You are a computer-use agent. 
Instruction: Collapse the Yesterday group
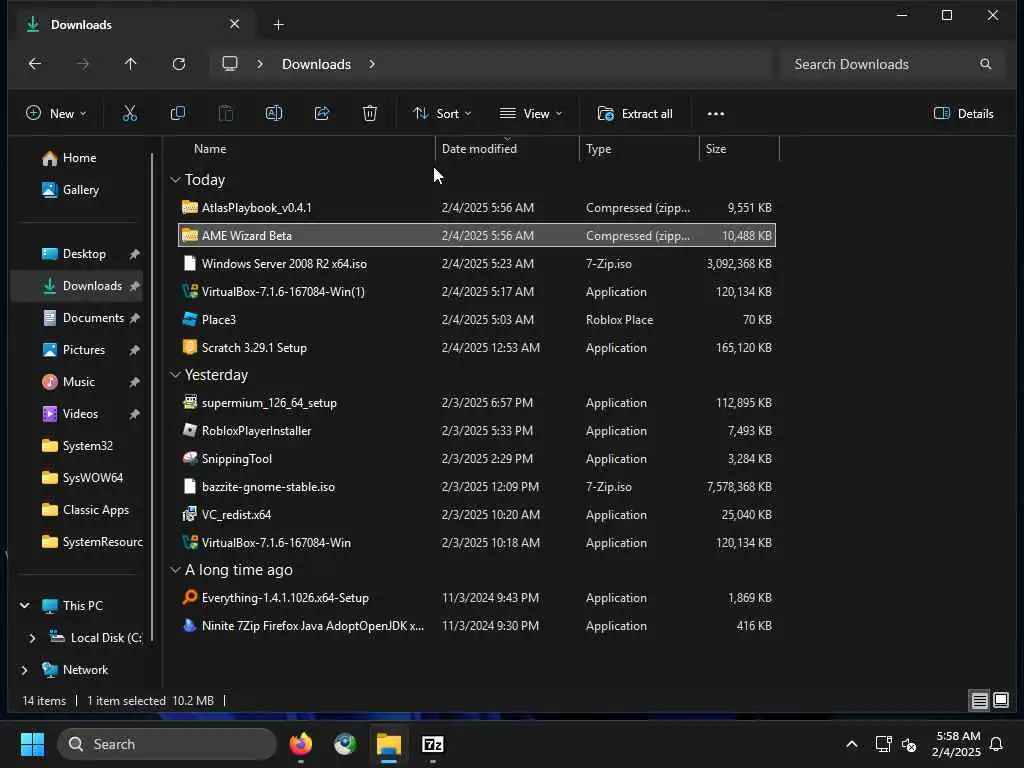point(175,375)
